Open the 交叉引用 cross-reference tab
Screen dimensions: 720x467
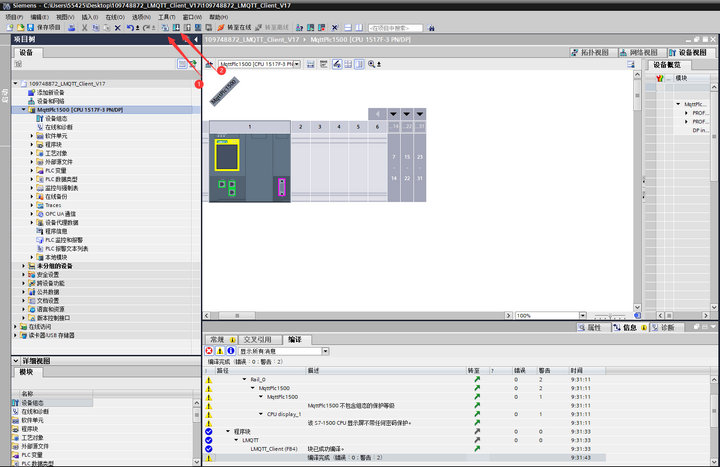[257, 340]
